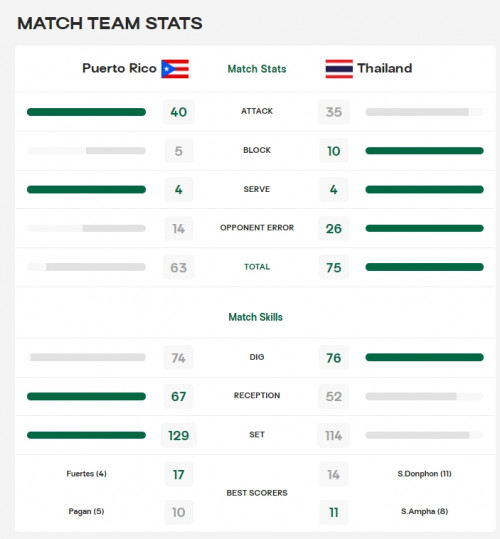Viewport: 500px width, 539px height.
Task: Select the Match Stats heading
Action: (x=257, y=69)
